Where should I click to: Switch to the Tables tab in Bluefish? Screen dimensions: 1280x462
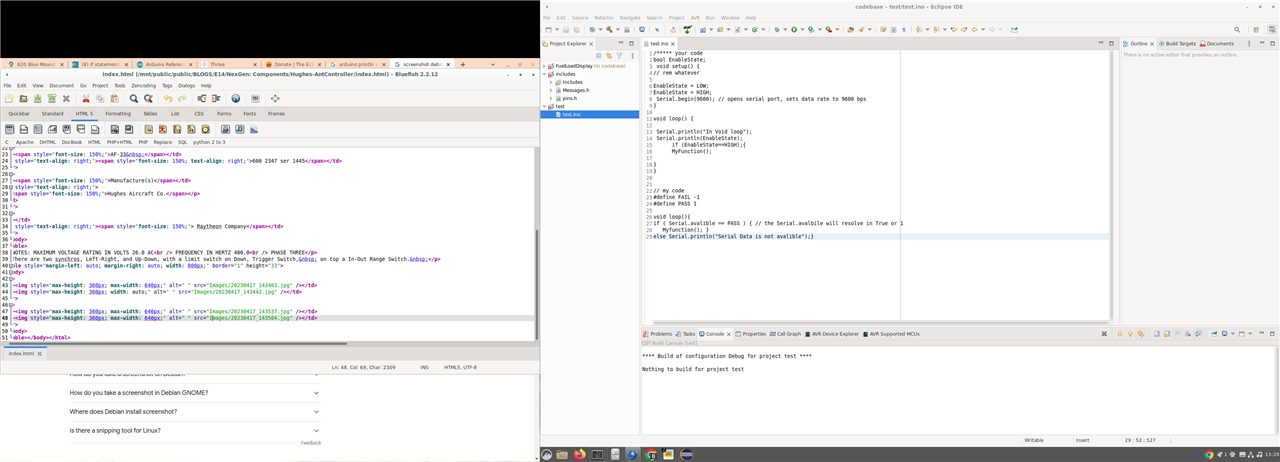click(x=150, y=114)
